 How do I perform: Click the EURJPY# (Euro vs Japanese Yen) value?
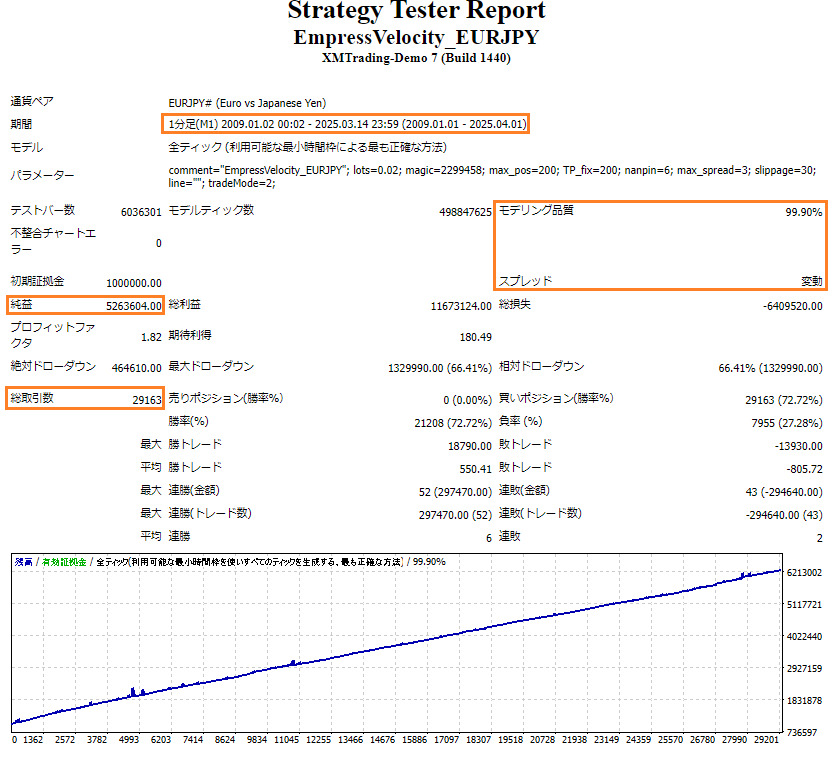[247, 103]
